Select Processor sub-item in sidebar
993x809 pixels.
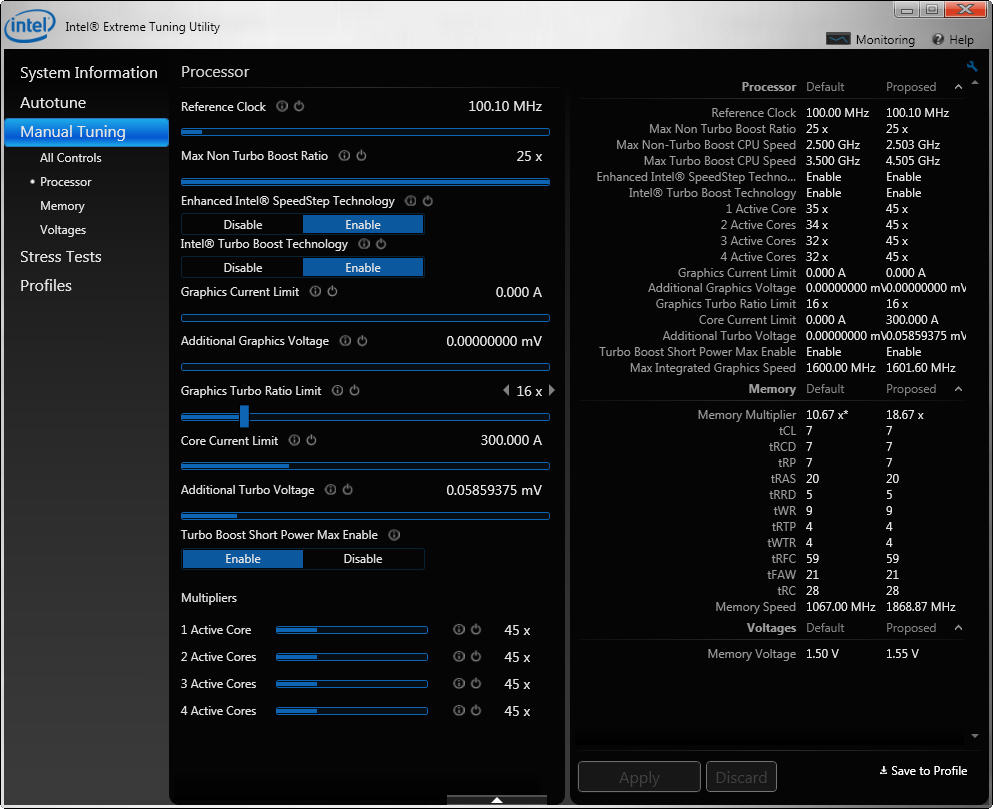(65, 182)
